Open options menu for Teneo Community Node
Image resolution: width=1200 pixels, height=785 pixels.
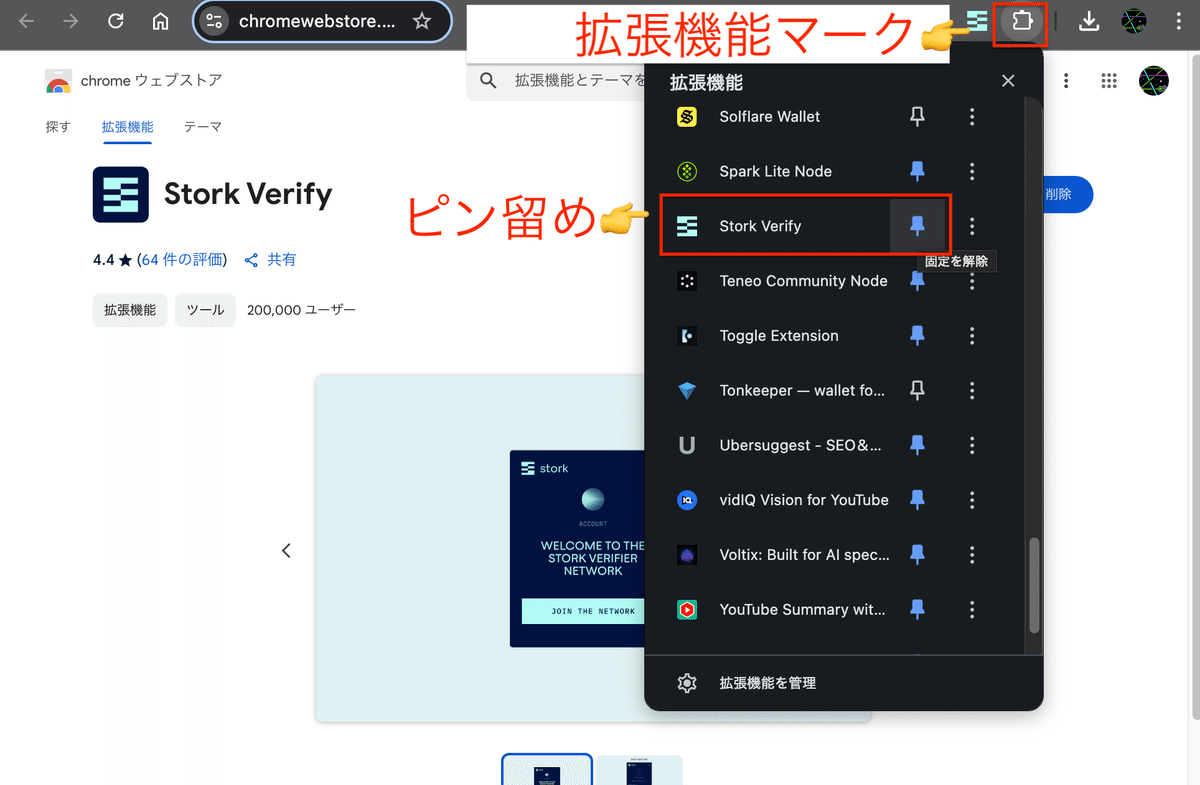(x=971, y=281)
